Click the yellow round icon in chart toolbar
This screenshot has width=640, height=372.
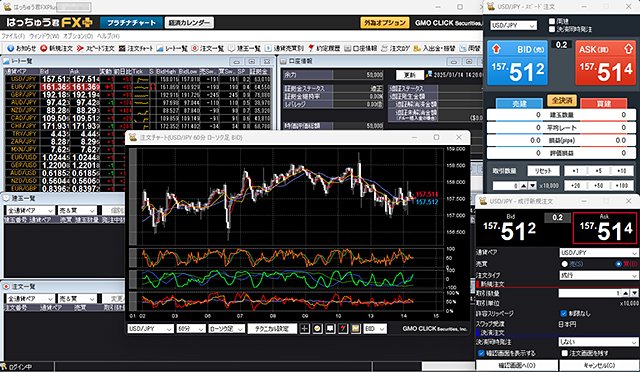point(318,329)
